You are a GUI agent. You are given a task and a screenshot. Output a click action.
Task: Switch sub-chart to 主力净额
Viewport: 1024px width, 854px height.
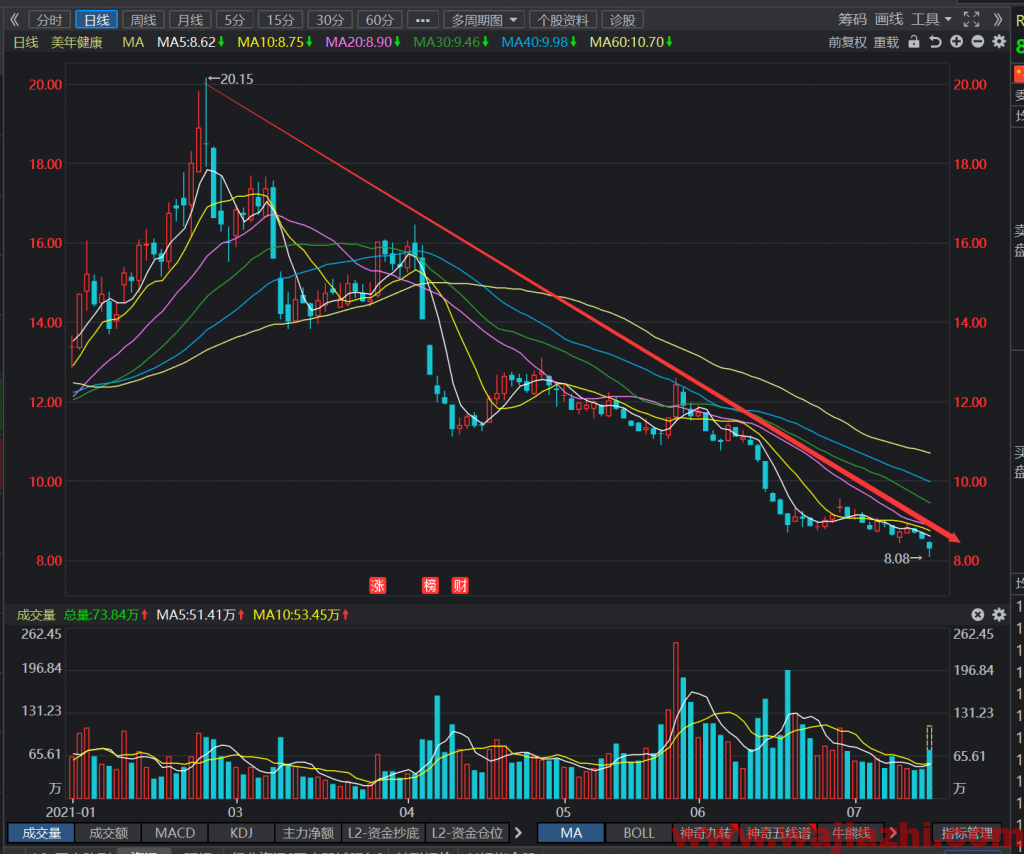click(x=308, y=833)
